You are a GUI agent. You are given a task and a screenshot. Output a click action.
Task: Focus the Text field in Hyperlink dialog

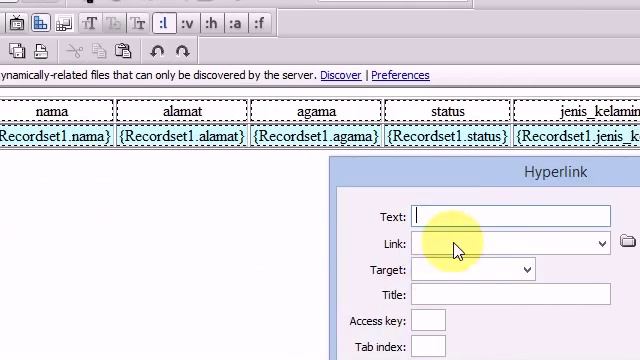point(511,216)
